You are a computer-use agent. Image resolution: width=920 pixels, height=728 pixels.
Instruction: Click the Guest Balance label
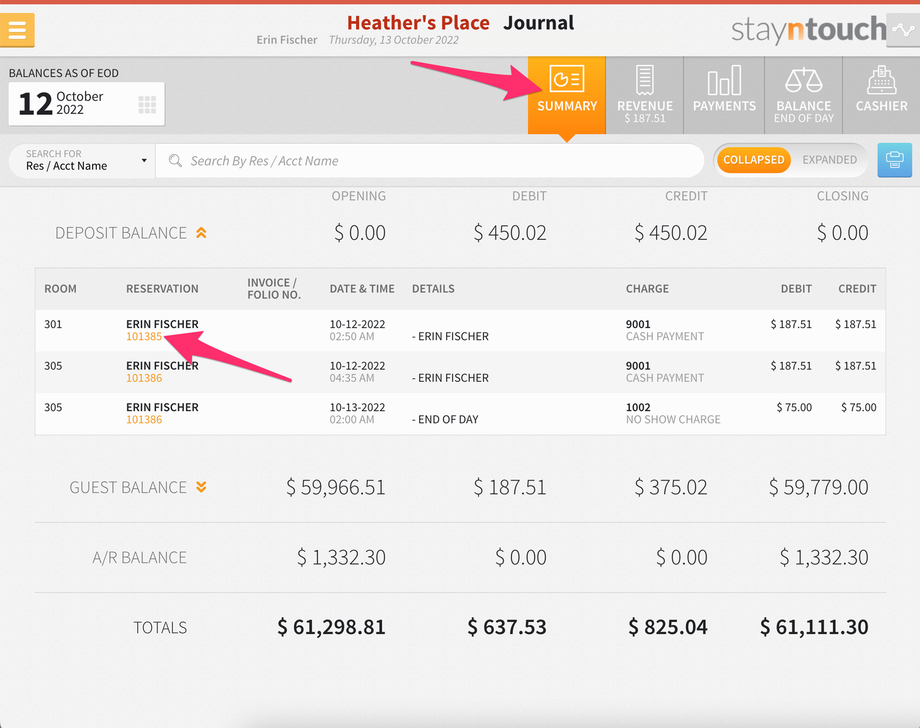127,487
